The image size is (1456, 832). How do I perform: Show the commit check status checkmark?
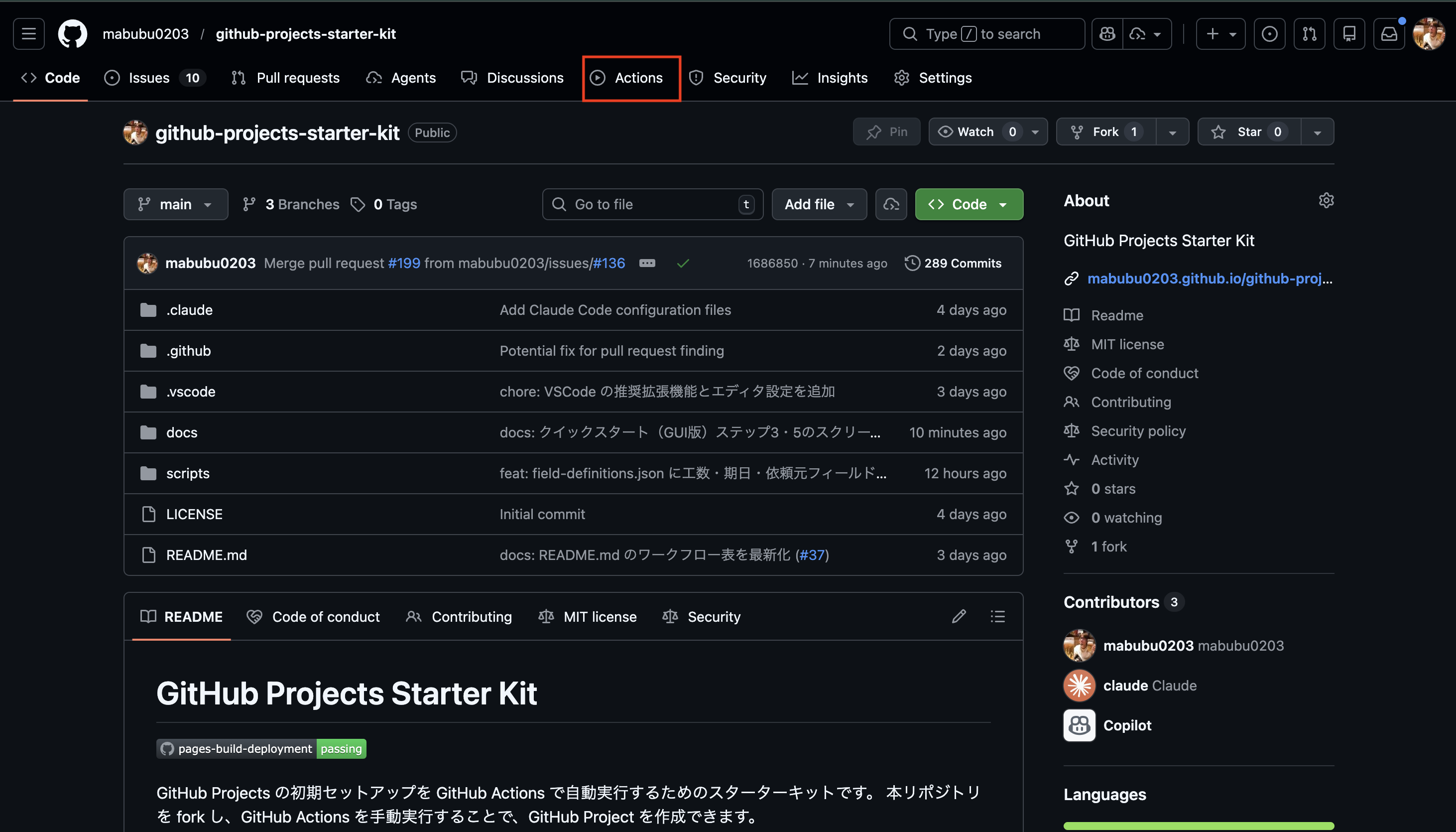683,263
